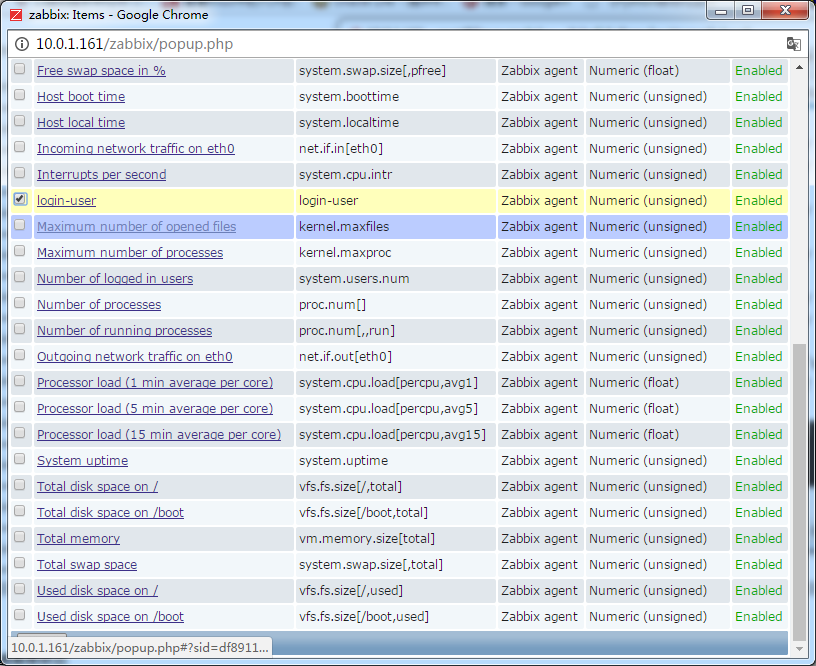The width and height of the screenshot is (816, 666).
Task: Open the Number of processes link
Action: point(99,305)
